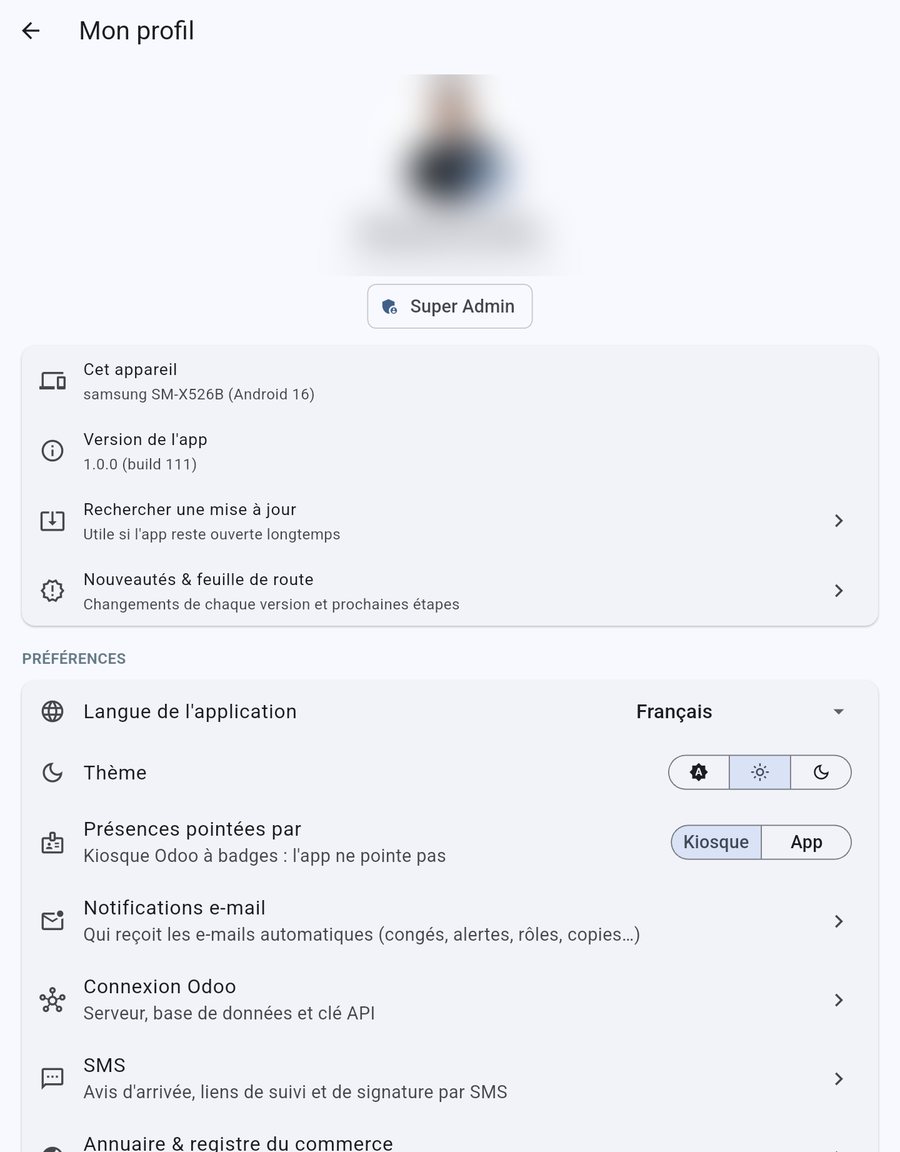Open the Français language dropdown

(741, 711)
